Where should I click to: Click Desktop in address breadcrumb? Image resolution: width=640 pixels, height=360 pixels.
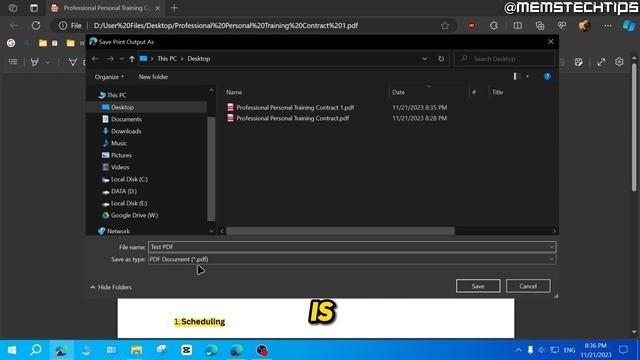click(199, 59)
